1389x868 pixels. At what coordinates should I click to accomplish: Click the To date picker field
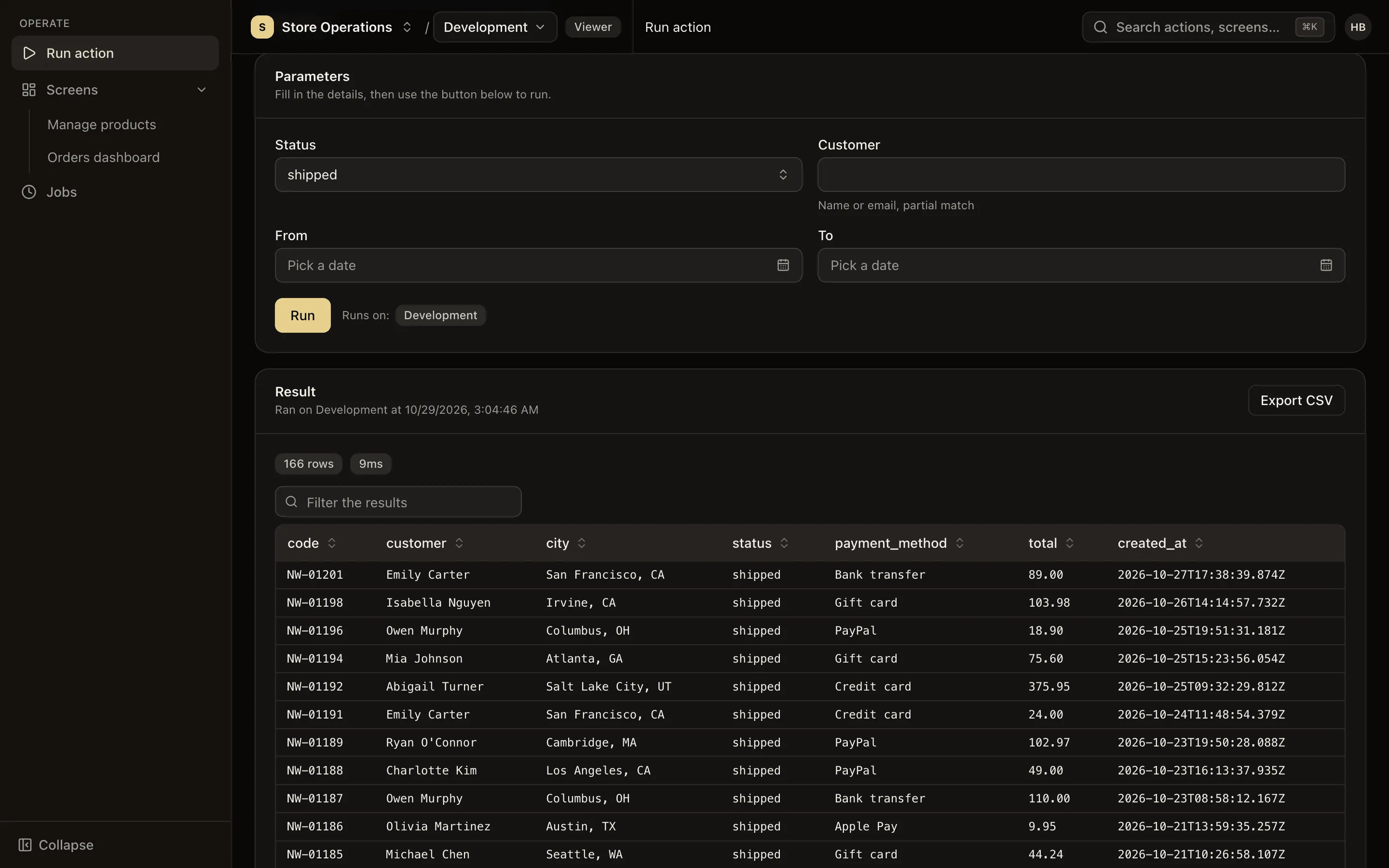[x=1081, y=265]
